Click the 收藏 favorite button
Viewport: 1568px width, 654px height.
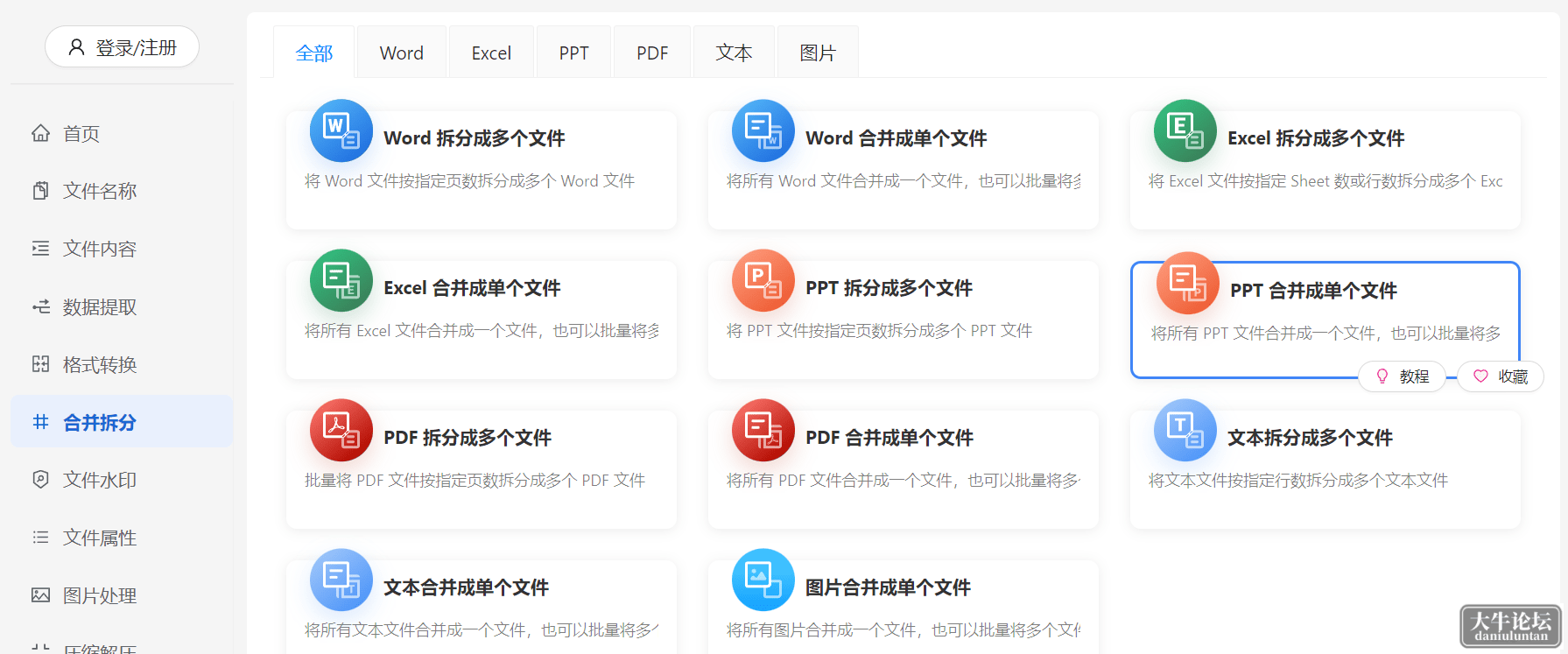click(x=1501, y=376)
